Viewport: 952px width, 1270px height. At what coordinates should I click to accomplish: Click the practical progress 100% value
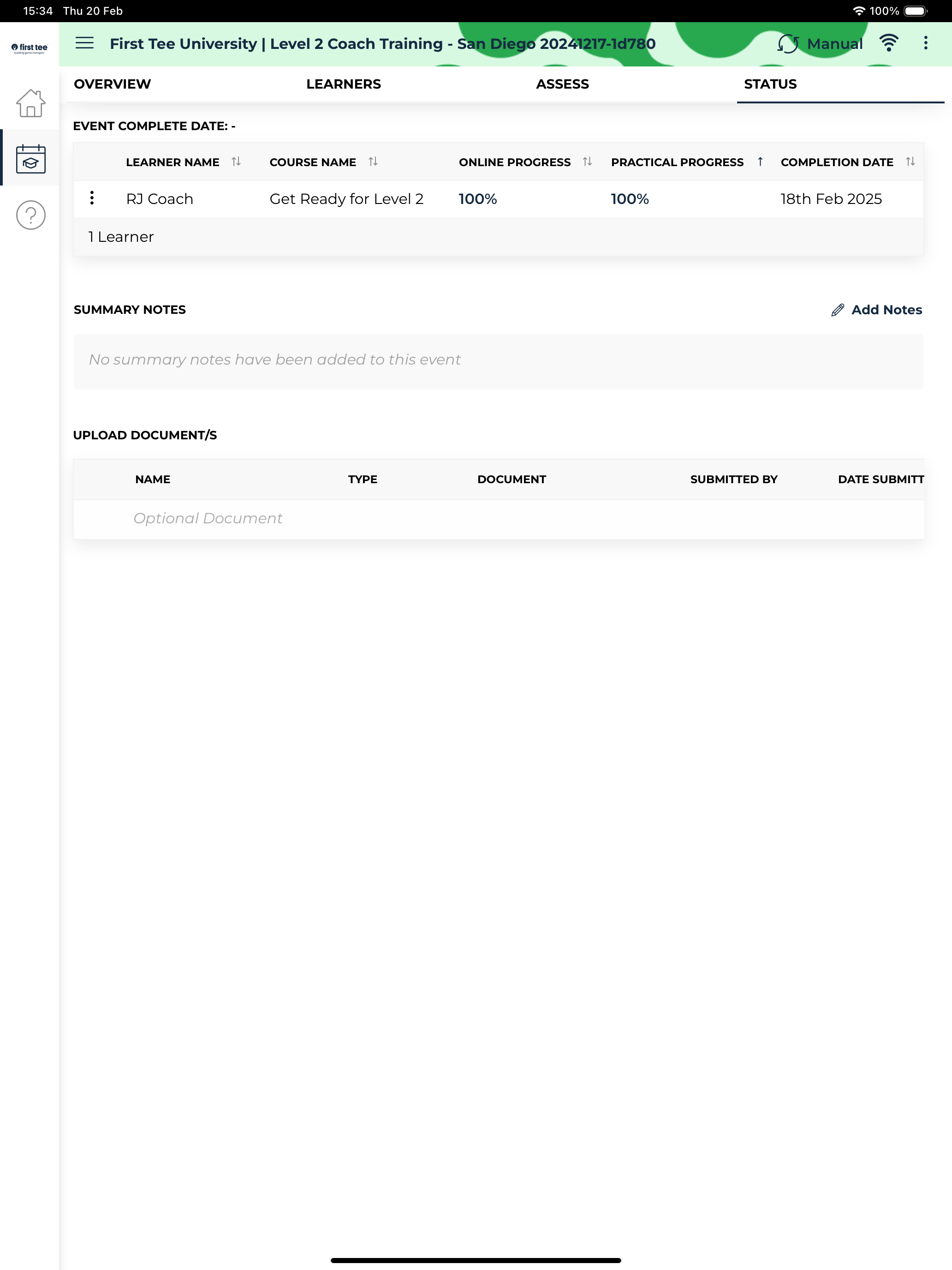point(630,199)
